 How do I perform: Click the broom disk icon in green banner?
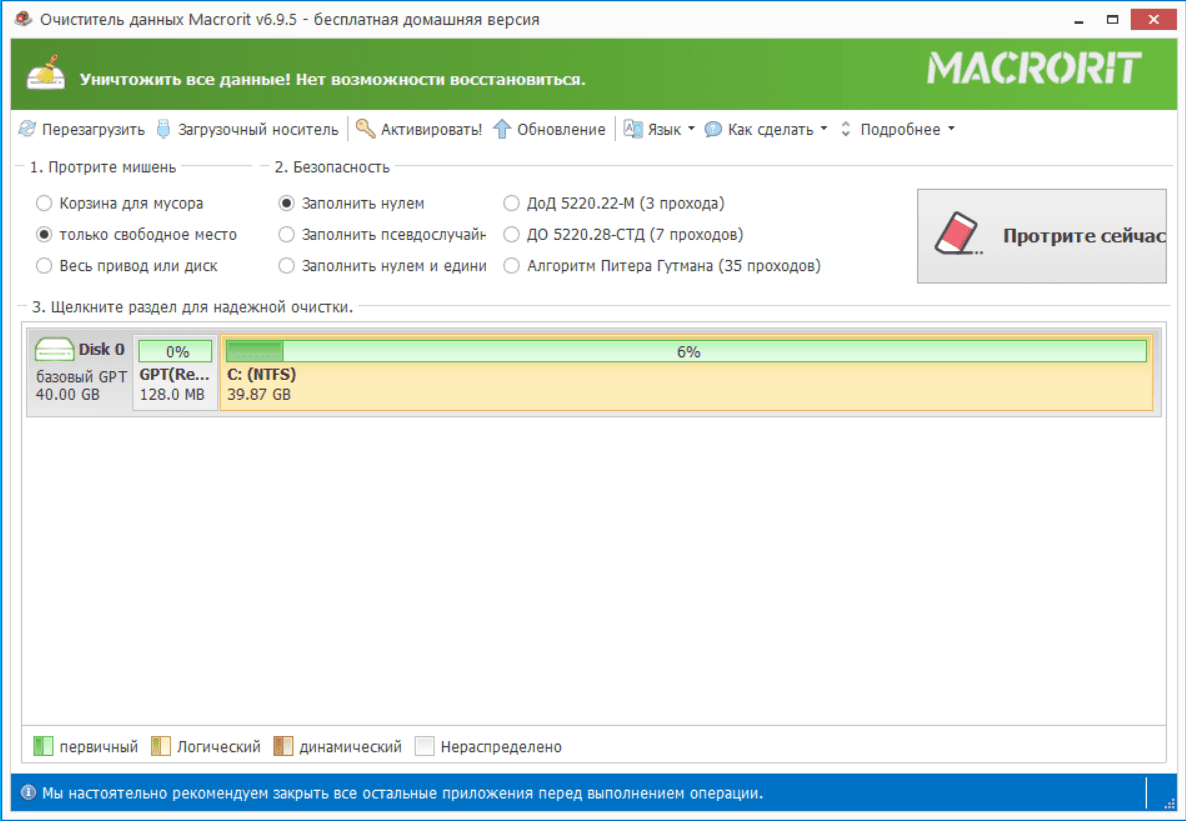click(x=46, y=73)
